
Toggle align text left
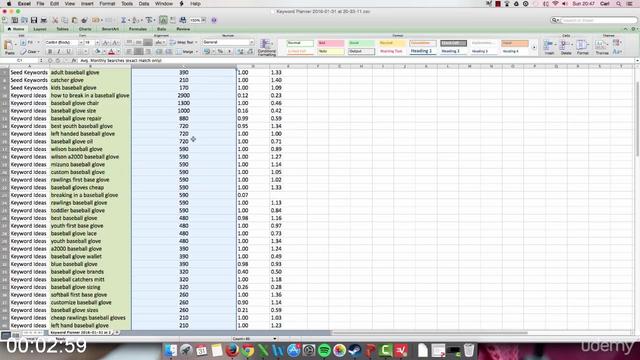click(x=129, y=52)
